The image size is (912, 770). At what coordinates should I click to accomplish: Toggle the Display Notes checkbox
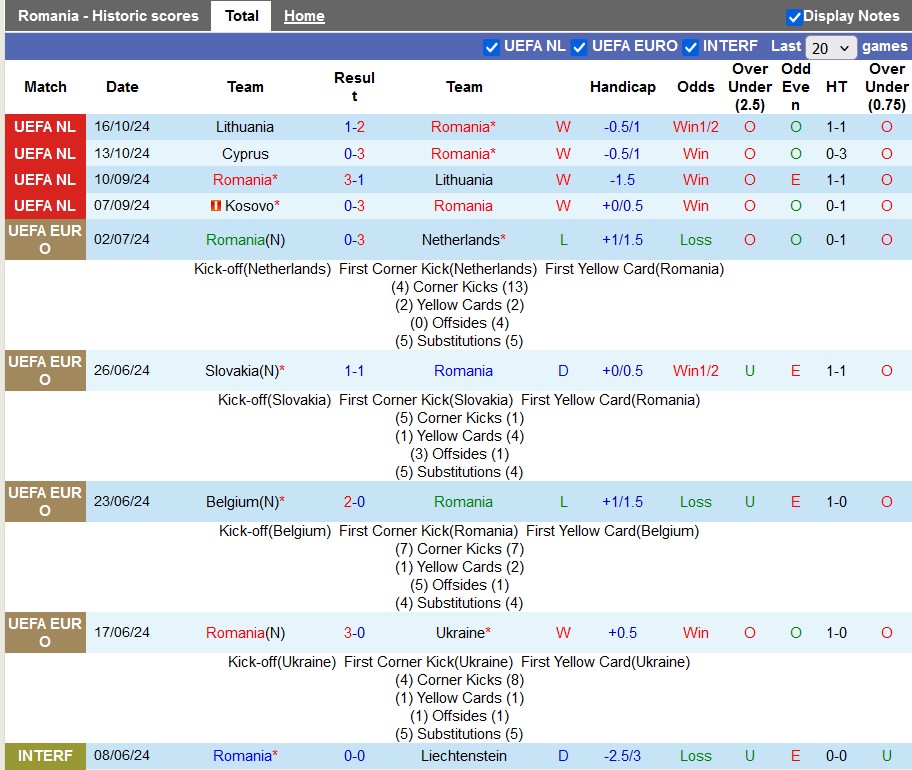point(795,16)
